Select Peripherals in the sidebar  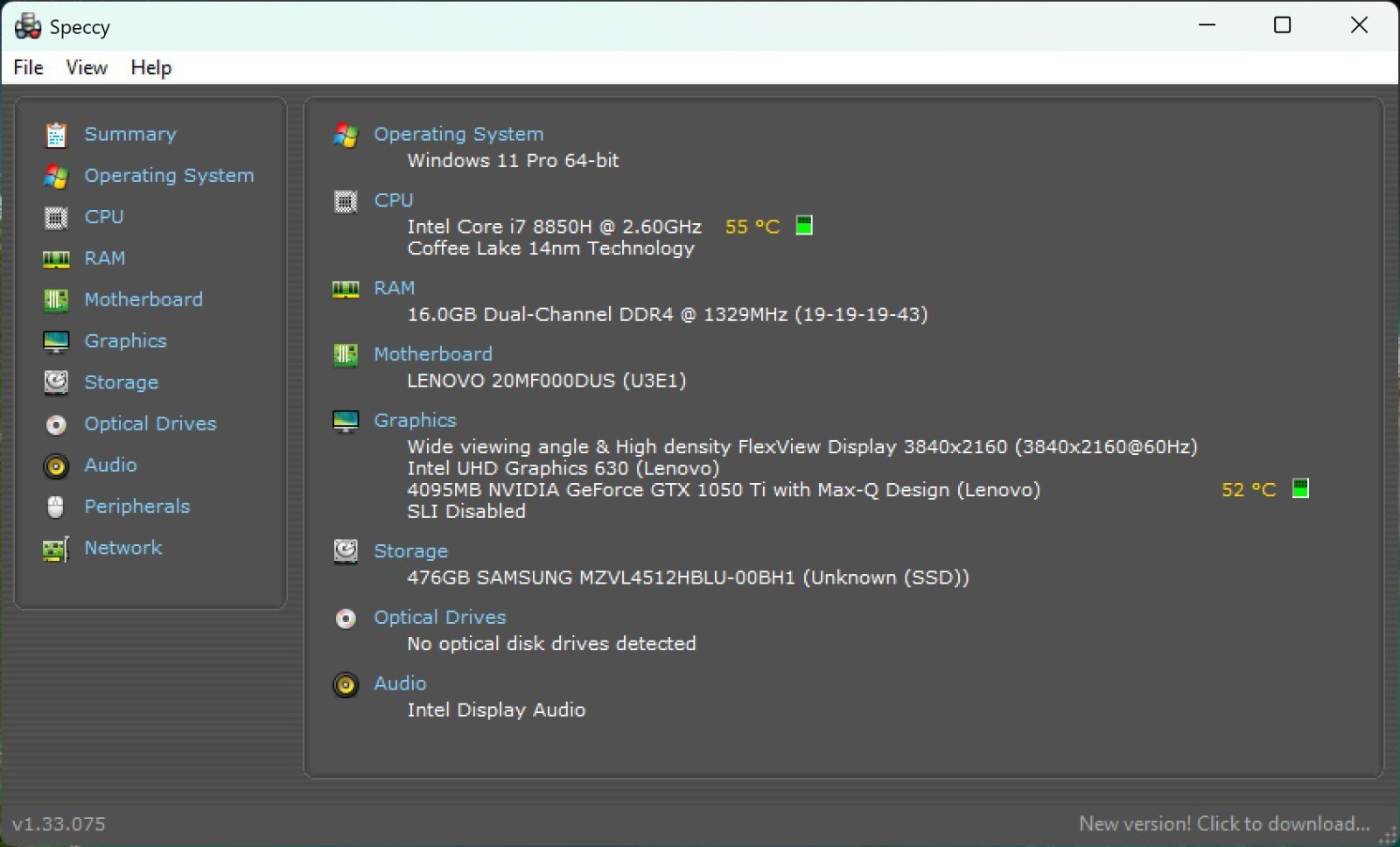click(x=136, y=506)
